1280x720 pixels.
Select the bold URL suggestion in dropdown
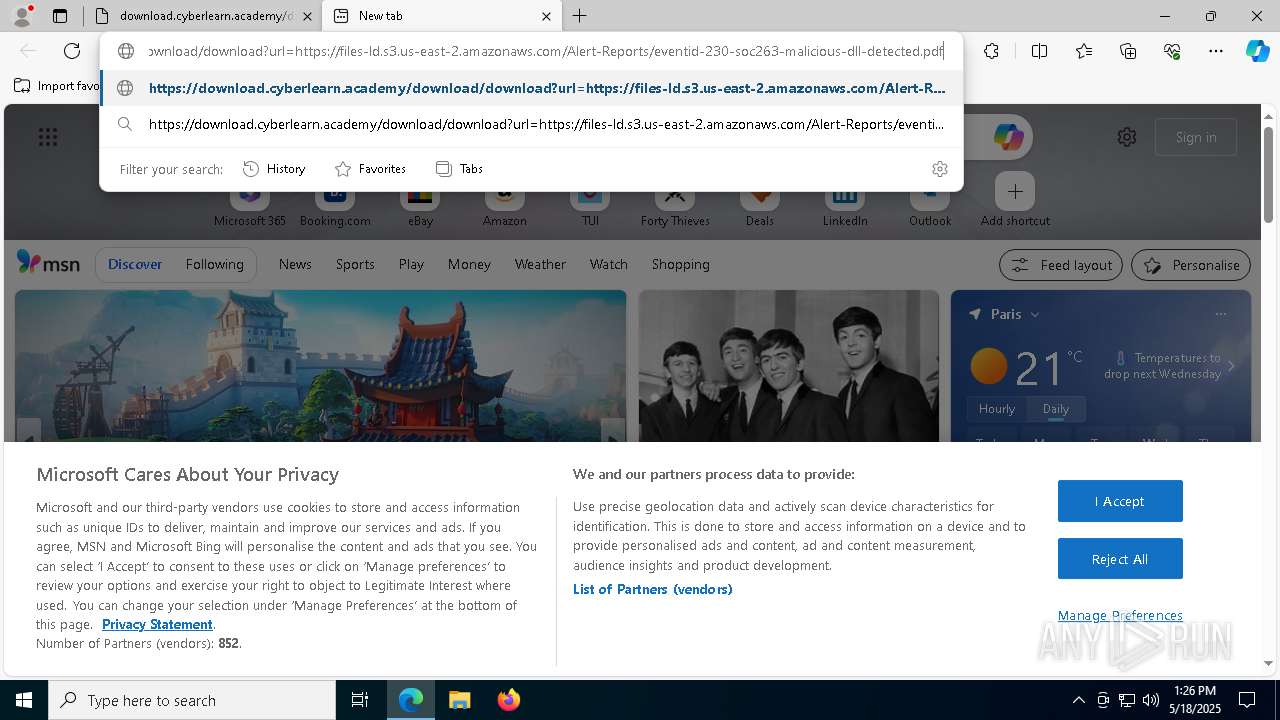[x=531, y=88]
